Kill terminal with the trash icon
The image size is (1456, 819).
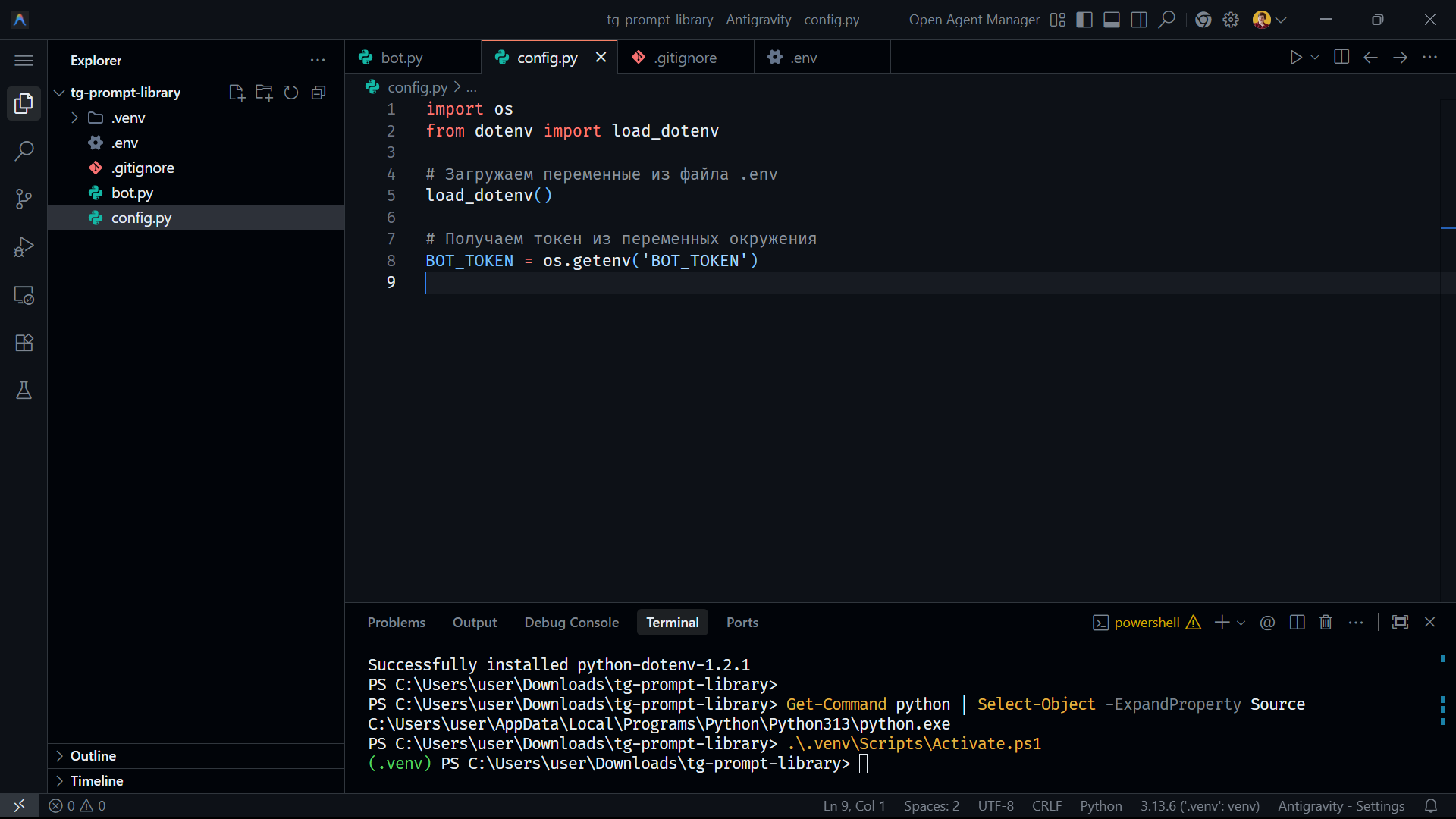click(x=1326, y=623)
